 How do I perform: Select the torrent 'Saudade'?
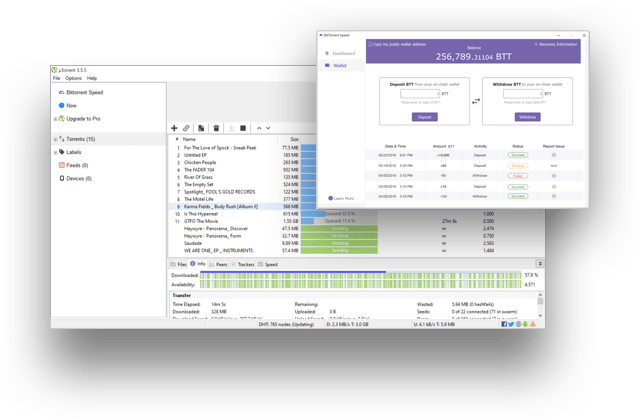tap(193, 243)
